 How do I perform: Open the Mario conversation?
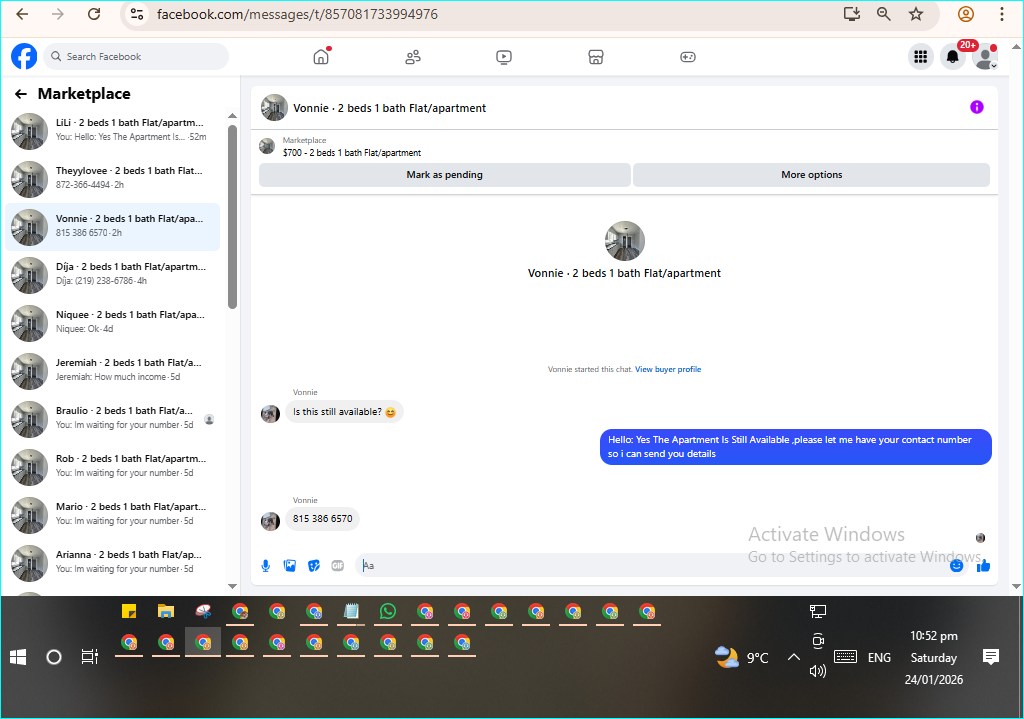[113, 515]
